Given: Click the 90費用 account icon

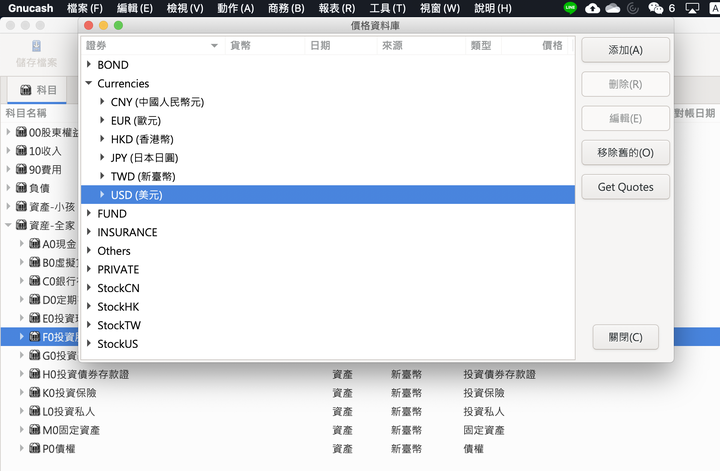Looking at the screenshot, I should (21, 169).
